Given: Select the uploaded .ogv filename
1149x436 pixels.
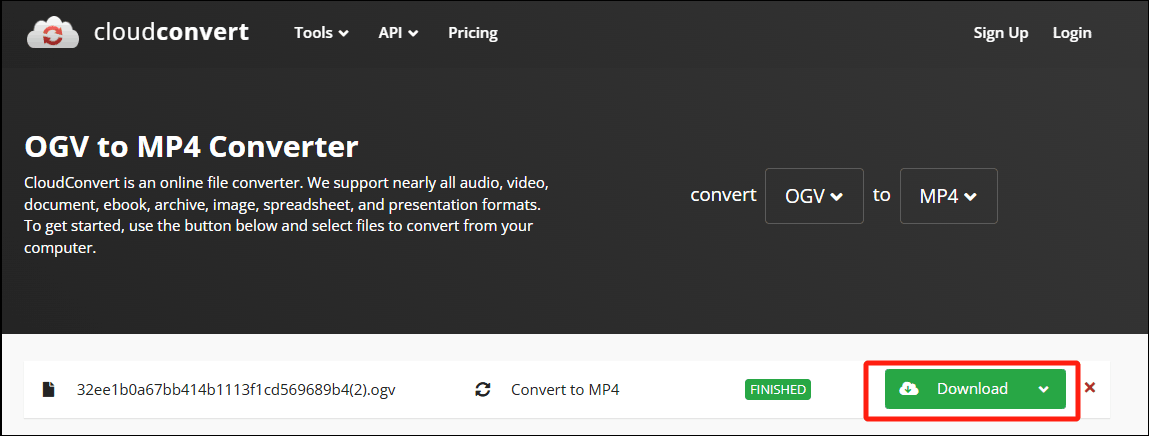Looking at the screenshot, I should [236, 389].
